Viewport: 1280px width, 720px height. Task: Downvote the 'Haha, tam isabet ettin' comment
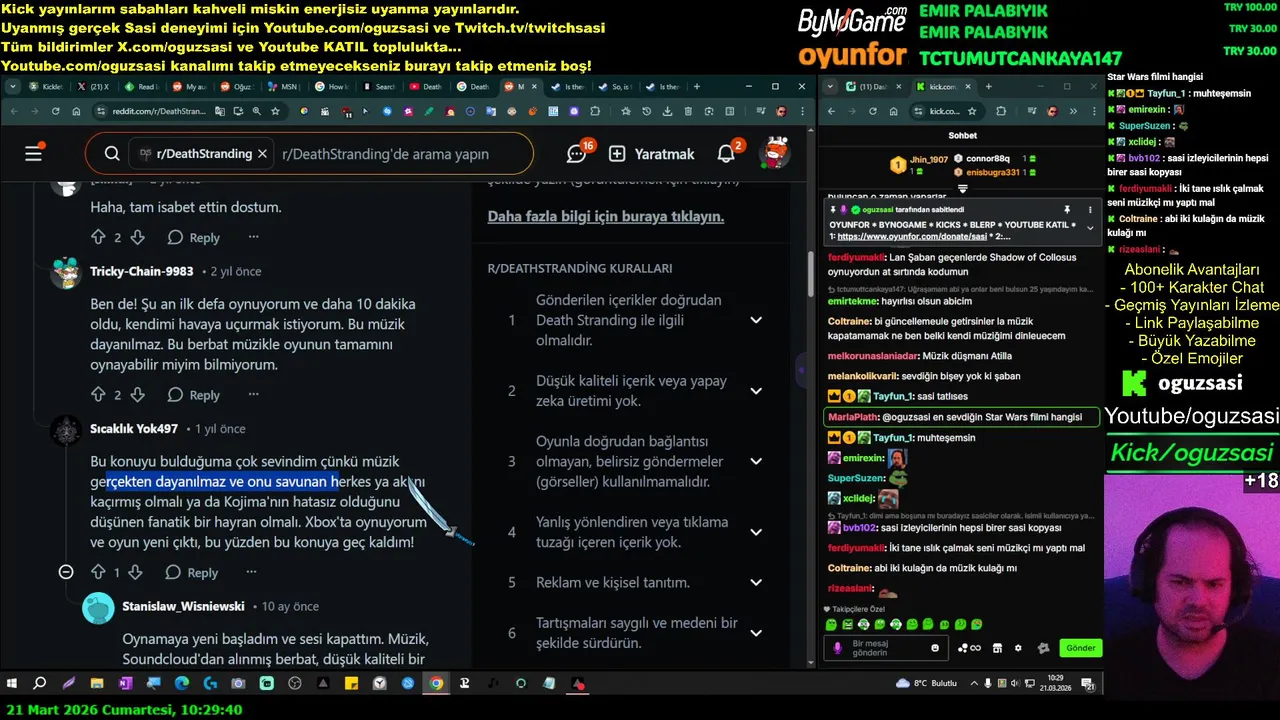pyautogui.click(x=138, y=237)
